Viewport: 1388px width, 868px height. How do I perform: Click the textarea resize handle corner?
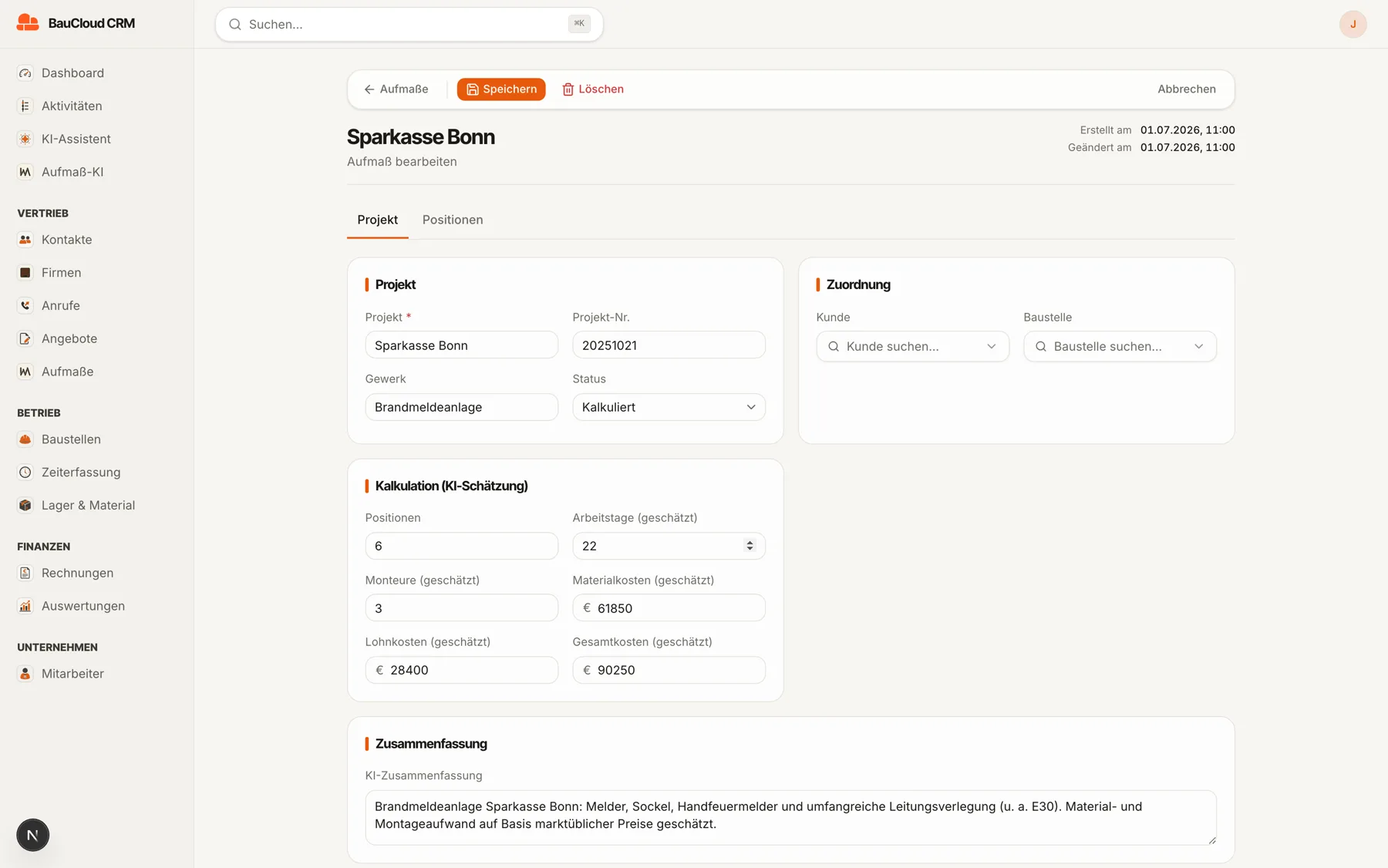tap(1212, 840)
